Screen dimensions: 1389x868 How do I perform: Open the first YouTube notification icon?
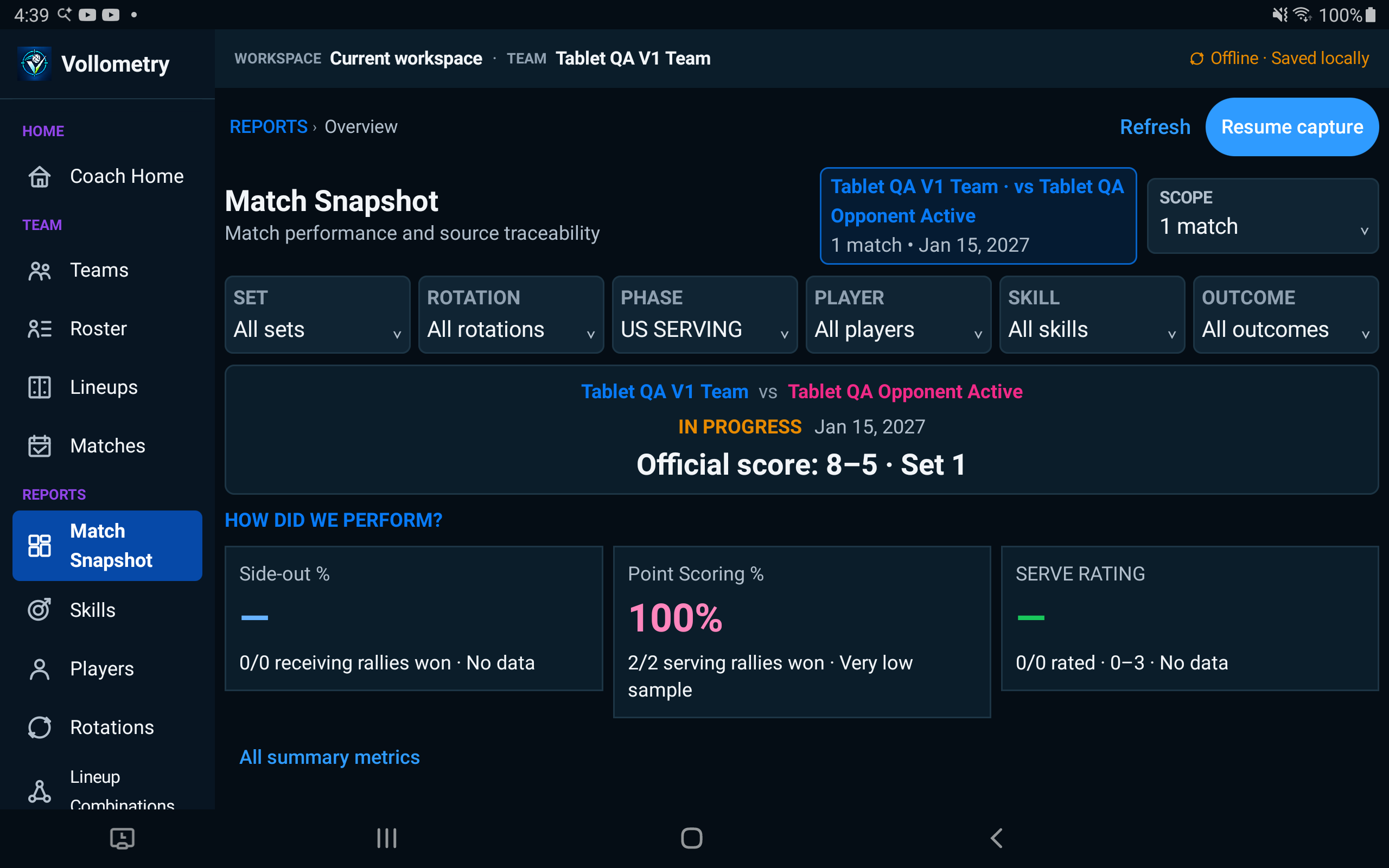point(87,14)
